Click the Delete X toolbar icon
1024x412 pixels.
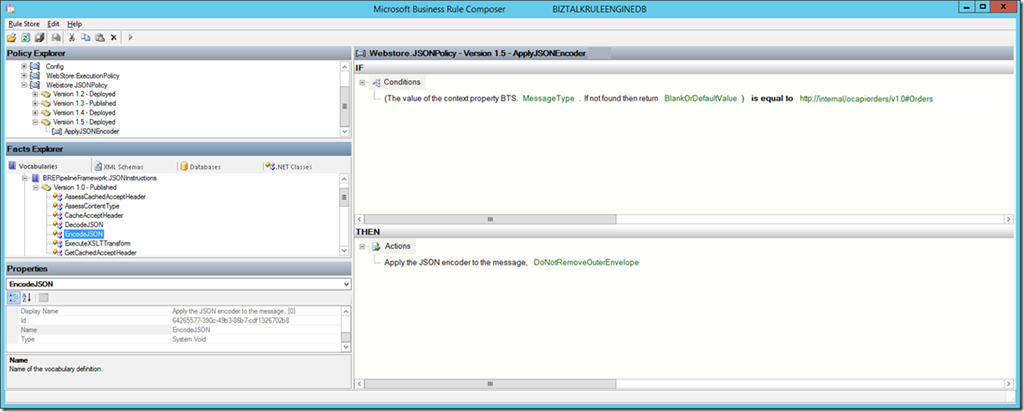pyautogui.click(x=114, y=37)
